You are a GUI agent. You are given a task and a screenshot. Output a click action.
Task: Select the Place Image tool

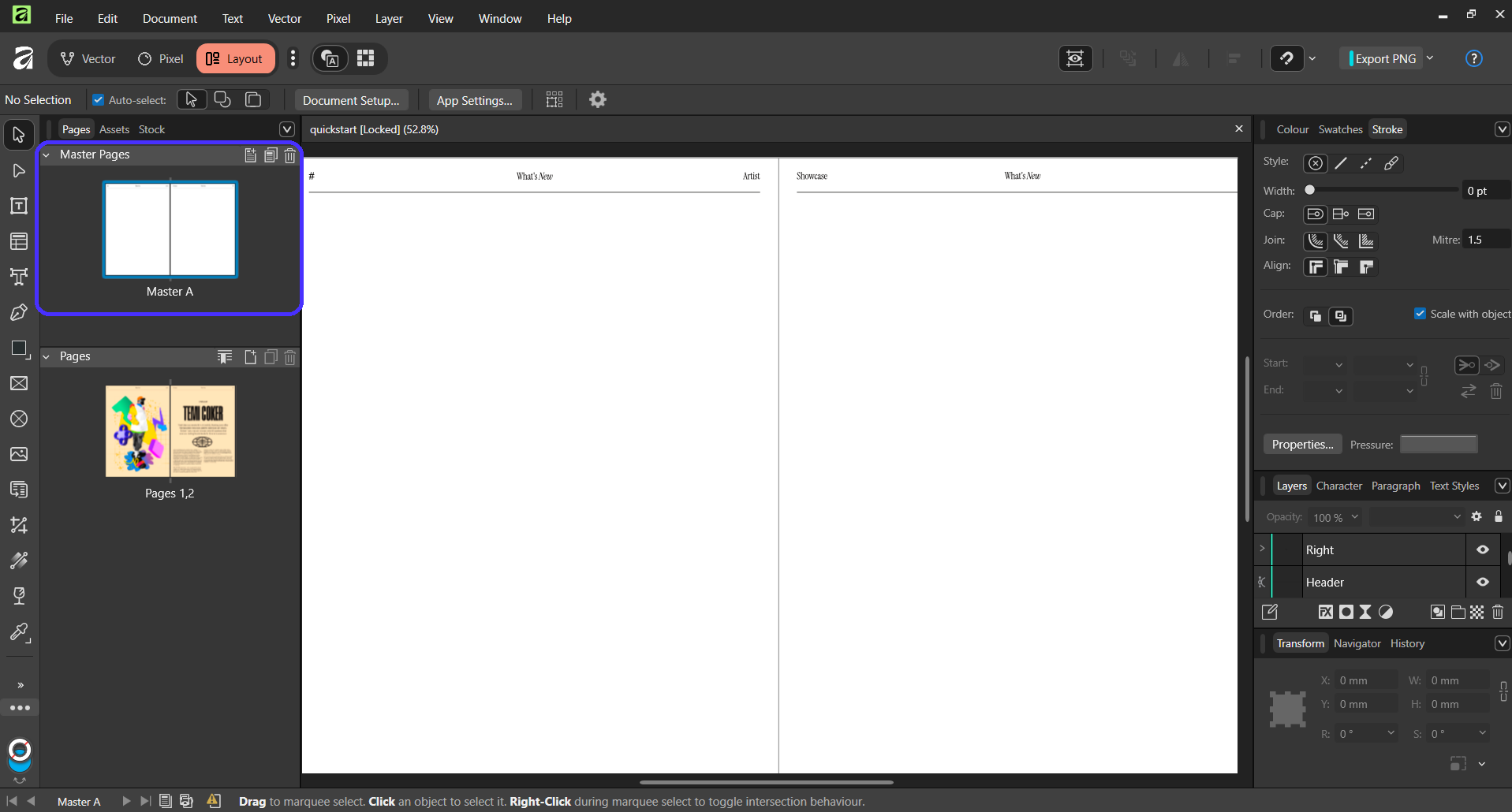19,454
